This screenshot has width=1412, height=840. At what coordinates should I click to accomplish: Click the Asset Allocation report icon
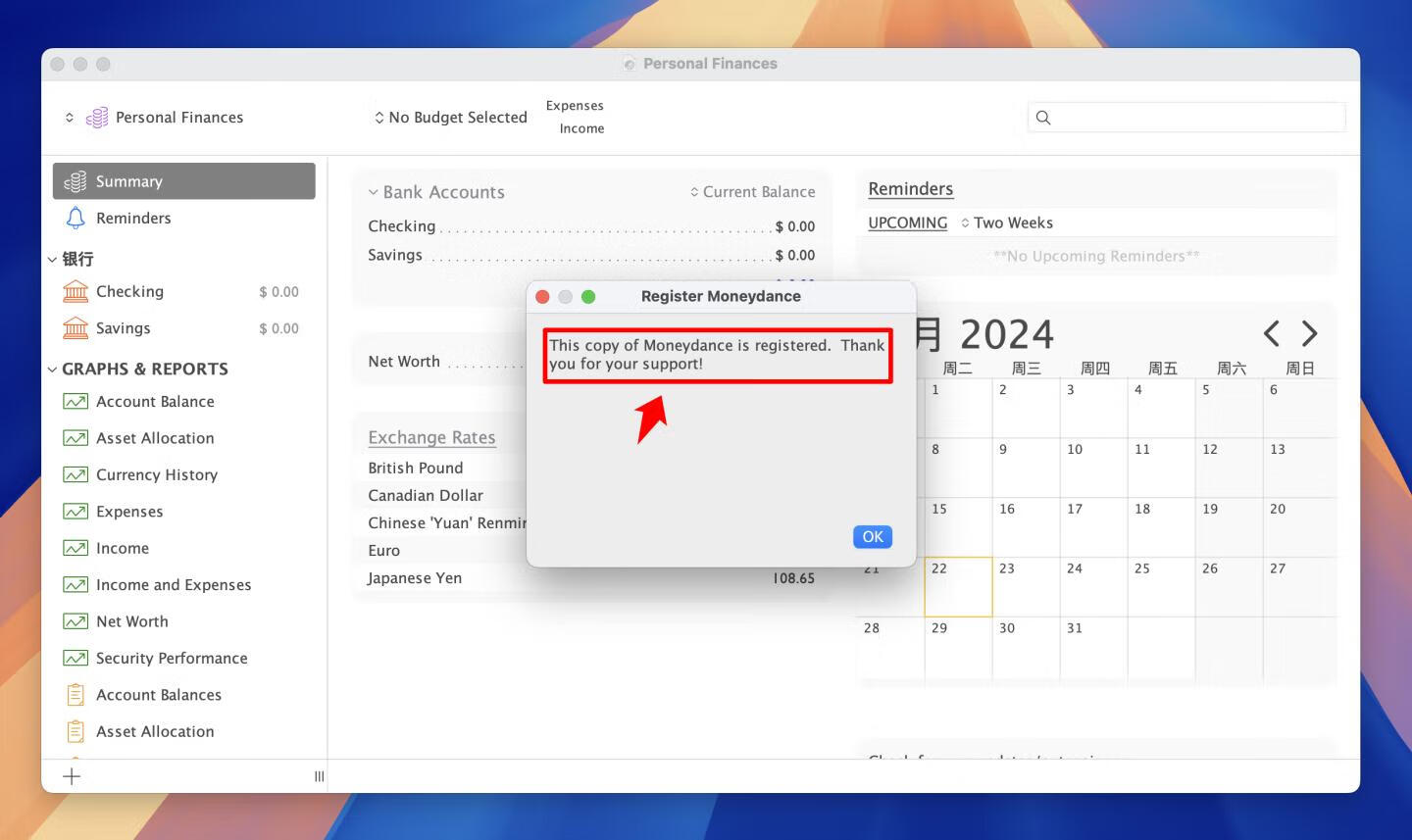point(76,731)
